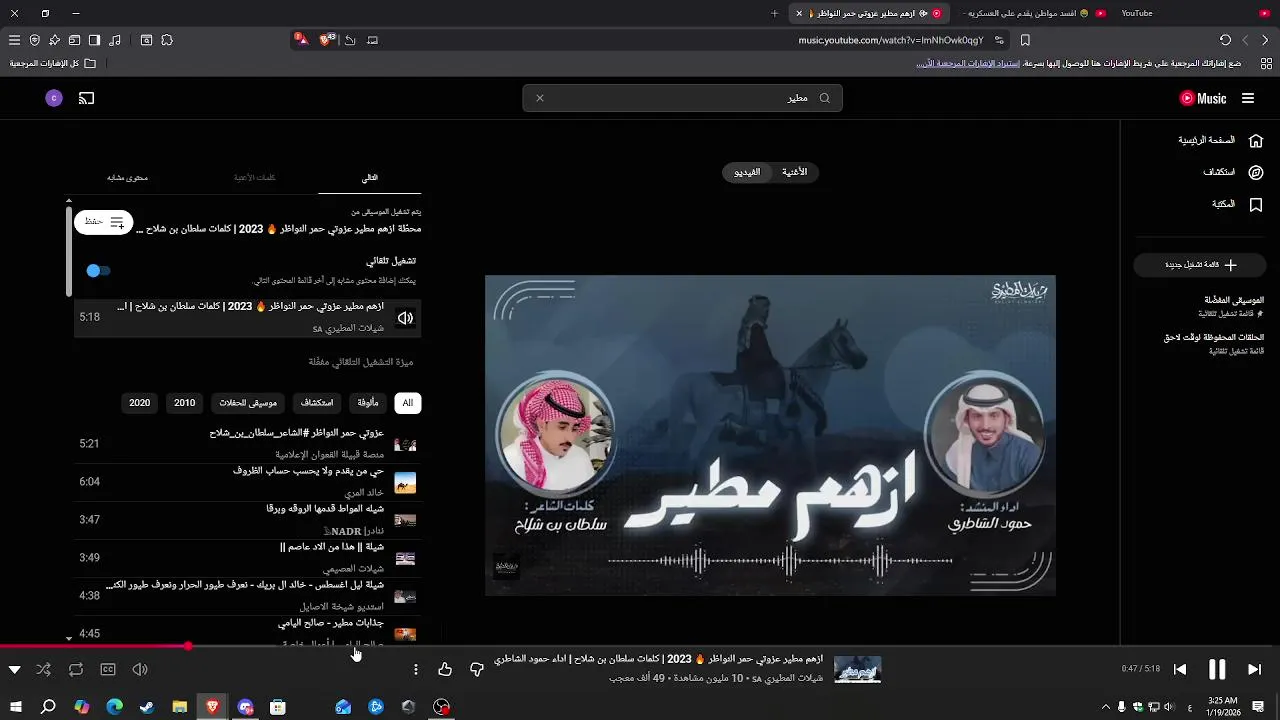Image resolution: width=1280 pixels, height=720 pixels.
Task: Click the media control music note icon
Action: point(115,40)
